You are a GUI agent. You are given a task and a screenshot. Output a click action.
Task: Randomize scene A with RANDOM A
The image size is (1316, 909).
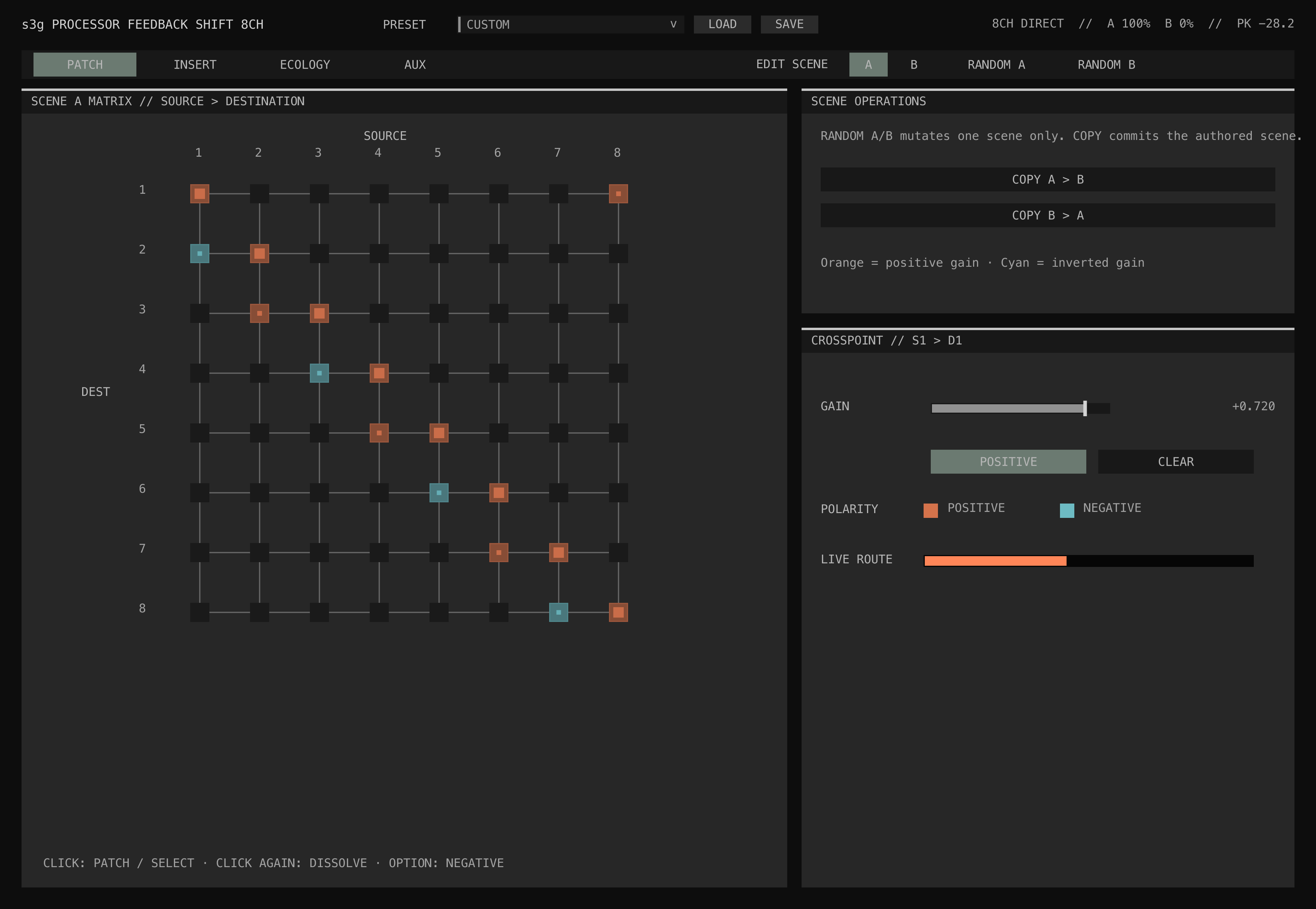[996, 64]
